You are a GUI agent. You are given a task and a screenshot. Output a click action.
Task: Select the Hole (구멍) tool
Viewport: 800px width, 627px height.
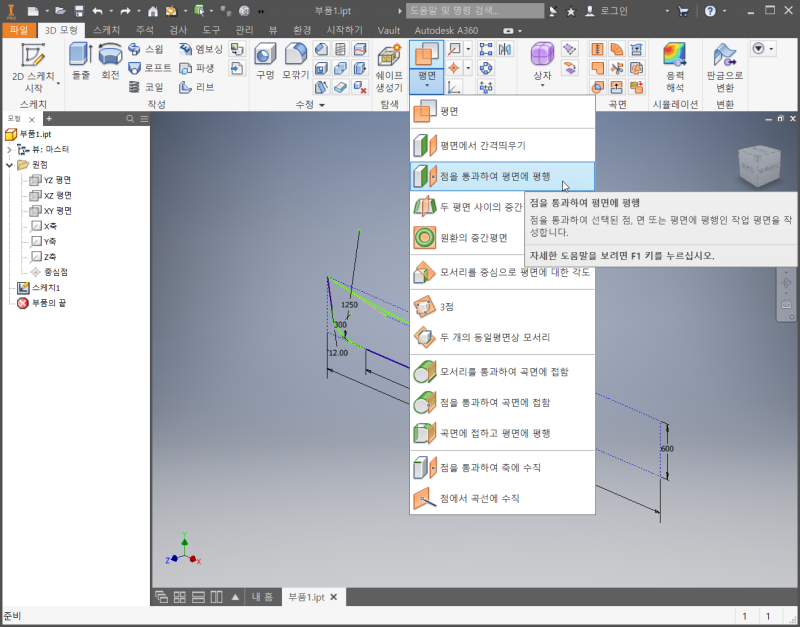(265, 61)
